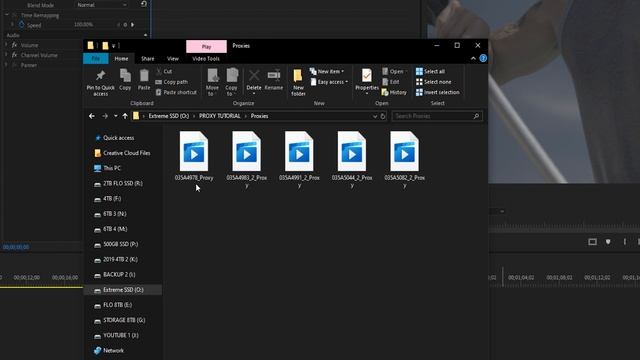
Task: Select file 035A5044_2_Proxy
Action: click(x=352, y=160)
